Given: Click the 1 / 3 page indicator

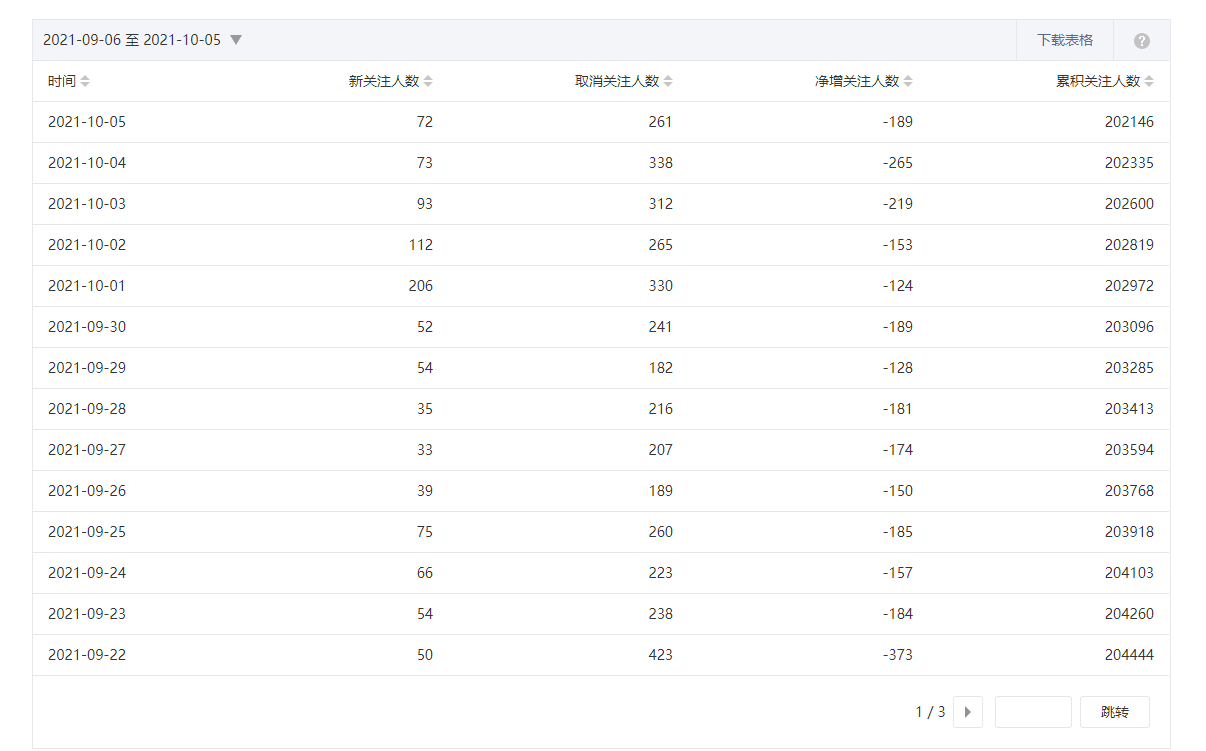Looking at the screenshot, I should 930,712.
